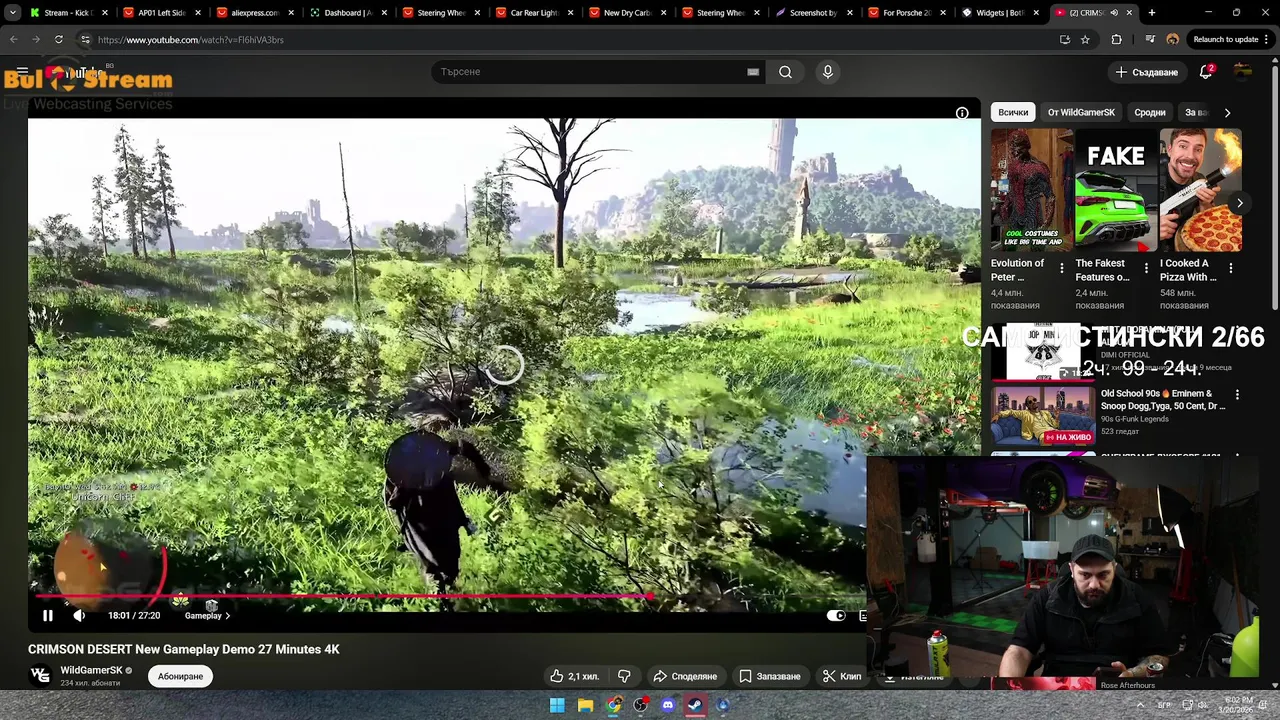Image resolution: width=1280 pixels, height=720 pixels.
Task: Toggle the autoplay switch in the player
Action: (836, 616)
